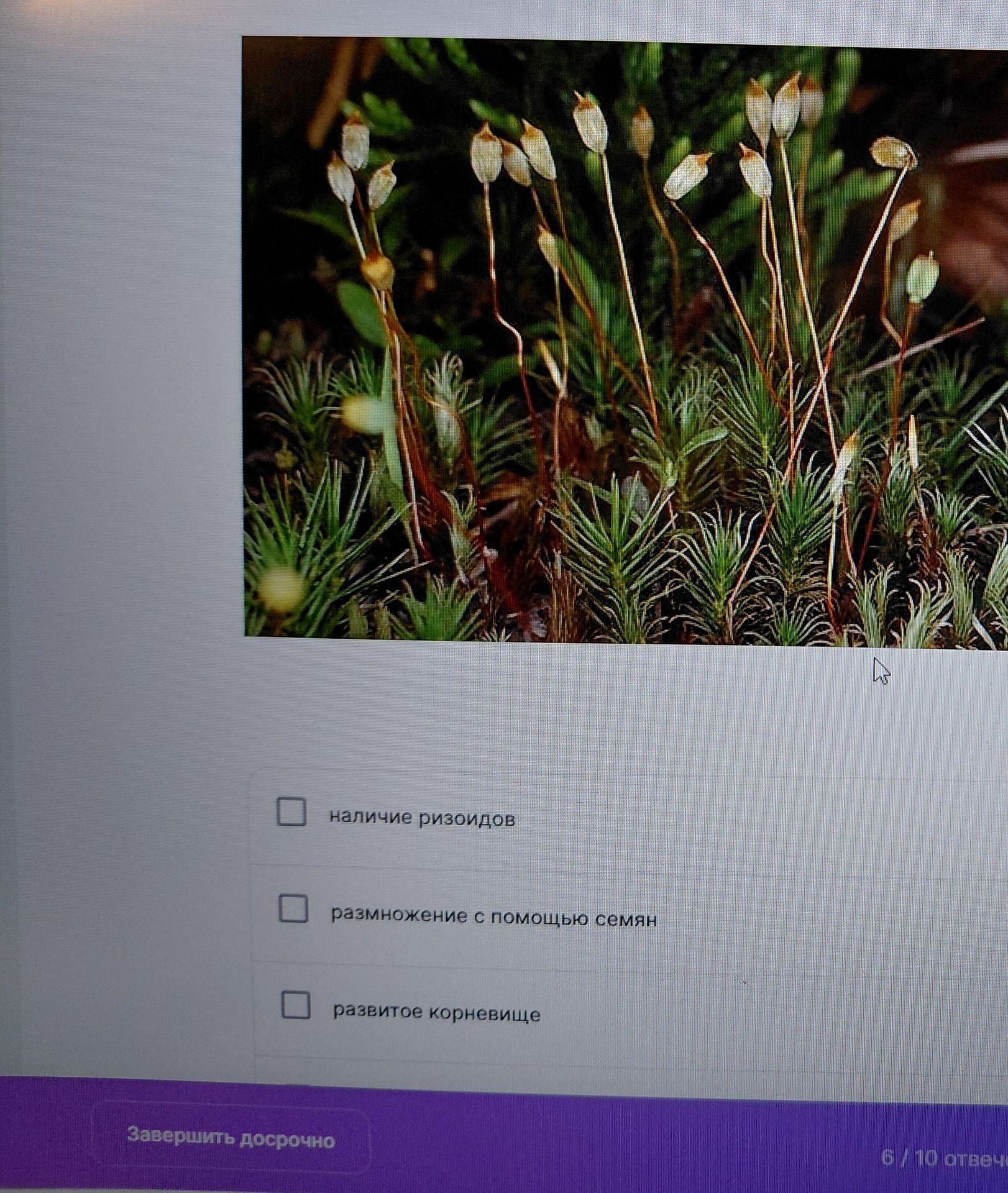Check the 'наличие ризоидов' checkbox

(x=291, y=811)
